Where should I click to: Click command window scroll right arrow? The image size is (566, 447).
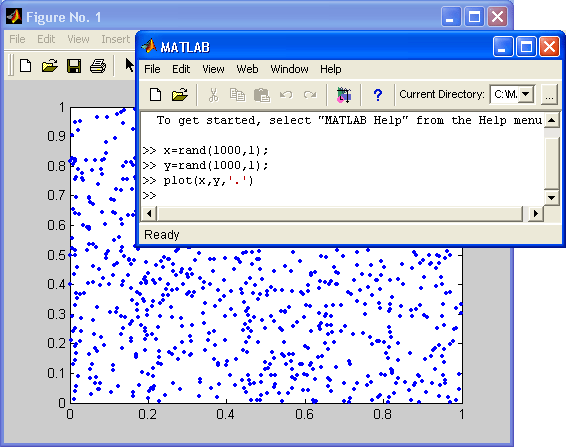tap(536, 213)
